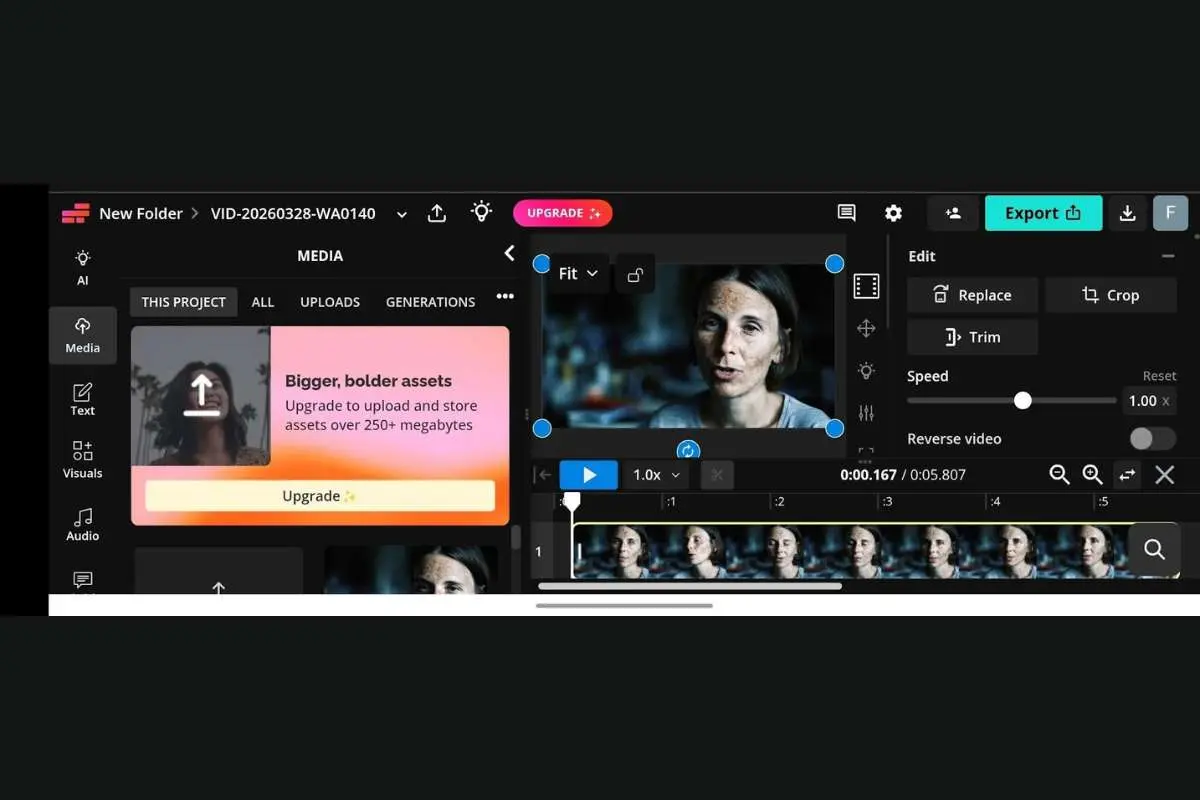This screenshot has width=1200, height=800.
Task: Toggle the rotate handle below the video preview
Action: pos(688,450)
